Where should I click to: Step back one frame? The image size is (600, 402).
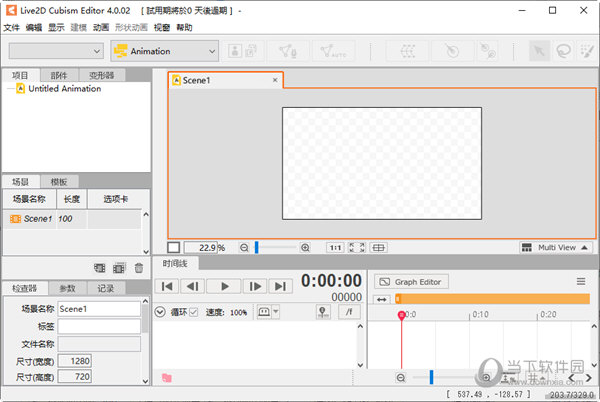pos(192,286)
